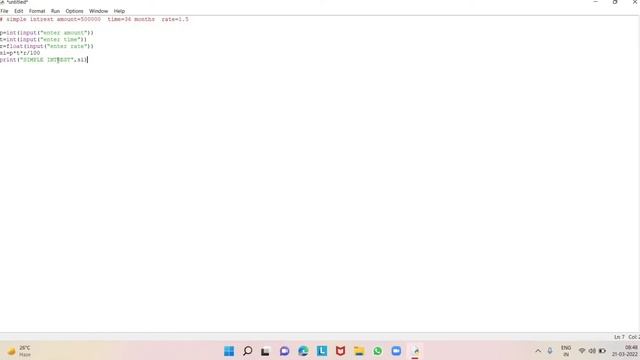Viewport: 640px width, 360px height.
Task: Open the Run menu
Action: (55, 11)
